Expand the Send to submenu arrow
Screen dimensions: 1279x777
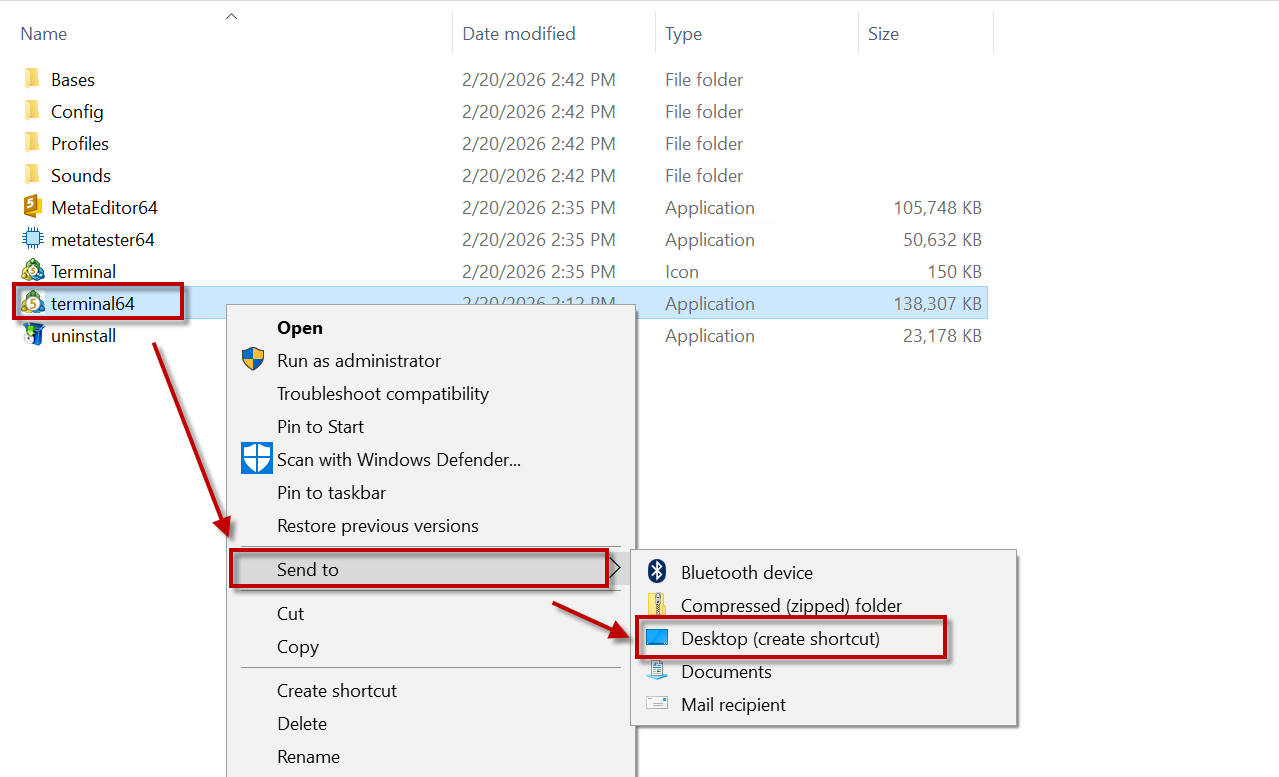(x=616, y=569)
